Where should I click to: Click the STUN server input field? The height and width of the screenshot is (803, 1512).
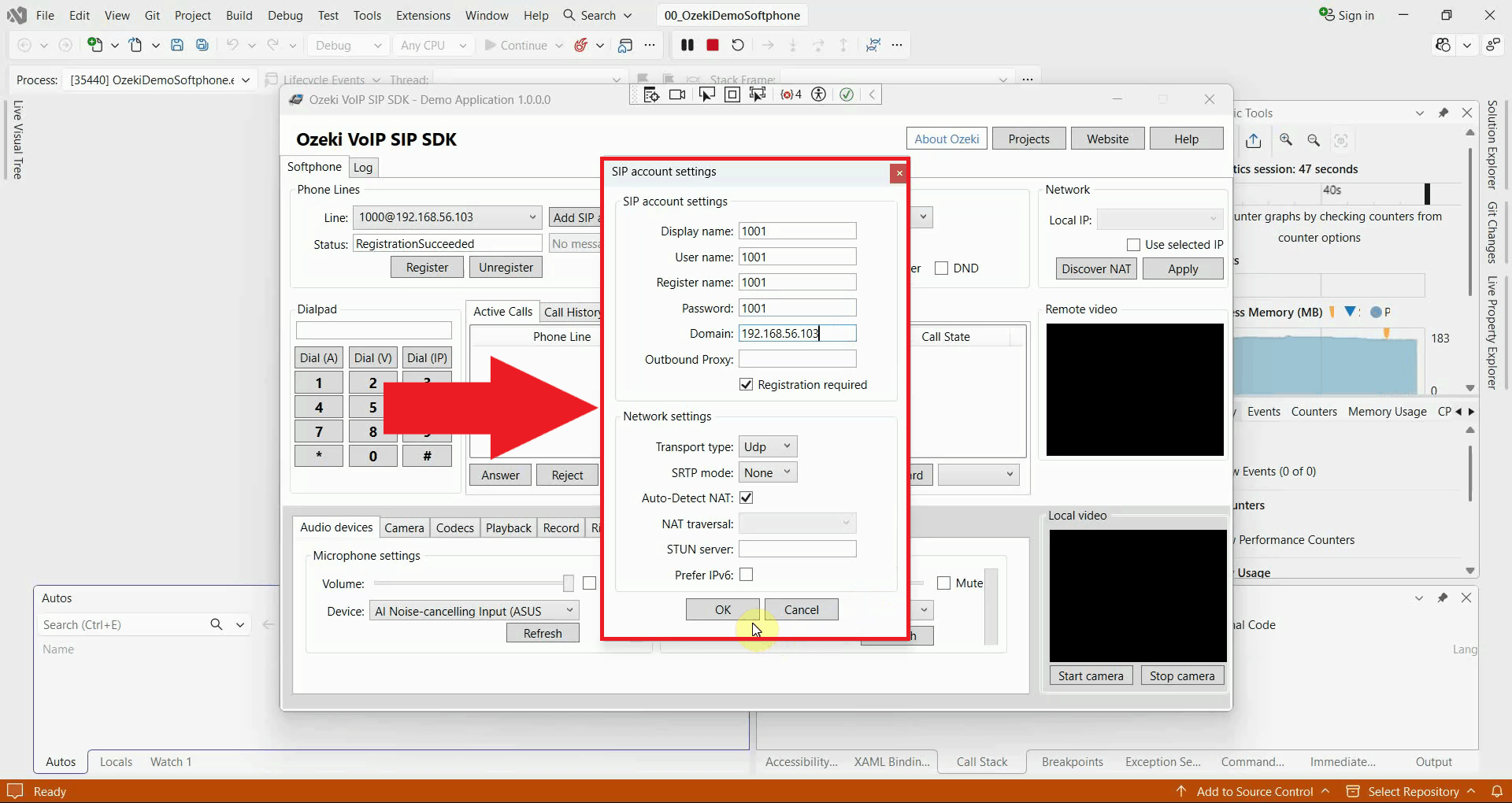pos(798,549)
